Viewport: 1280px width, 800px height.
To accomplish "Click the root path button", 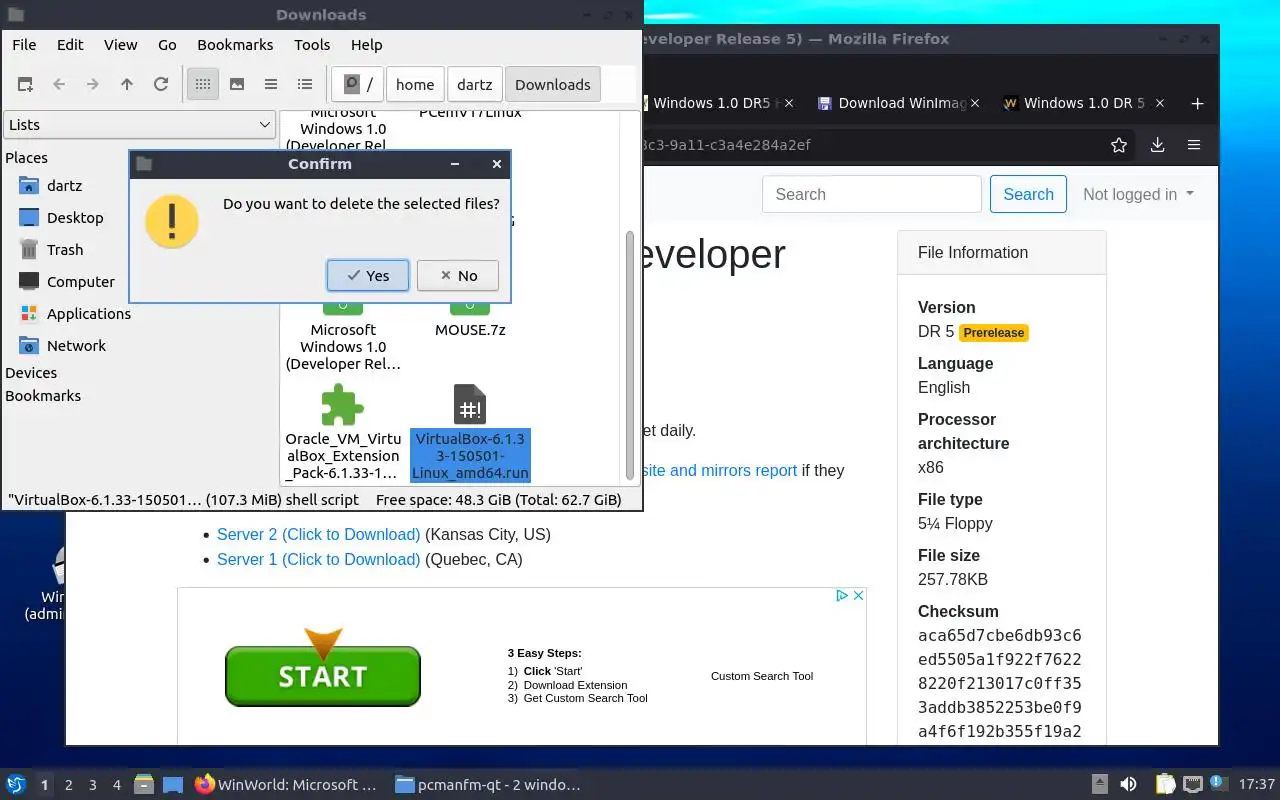I will coord(358,84).
